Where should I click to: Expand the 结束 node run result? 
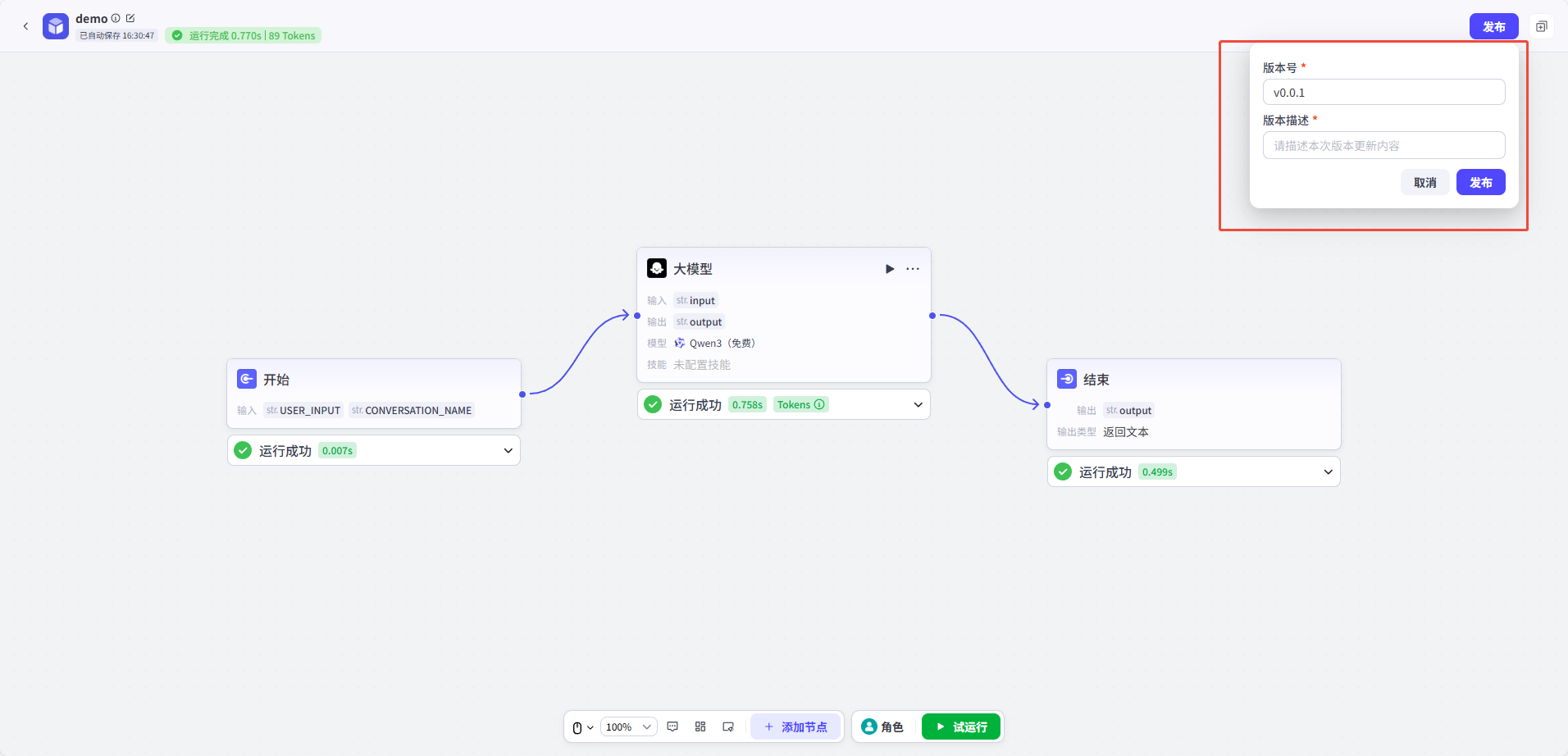click(1328, 471)
